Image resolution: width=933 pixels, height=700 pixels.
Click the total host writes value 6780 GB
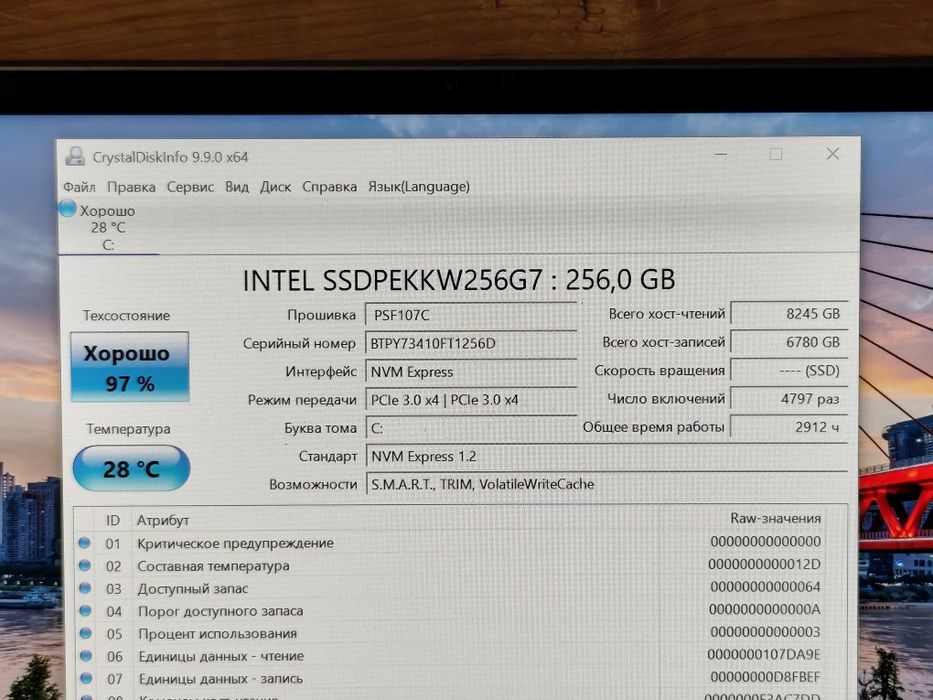(789, 342)
